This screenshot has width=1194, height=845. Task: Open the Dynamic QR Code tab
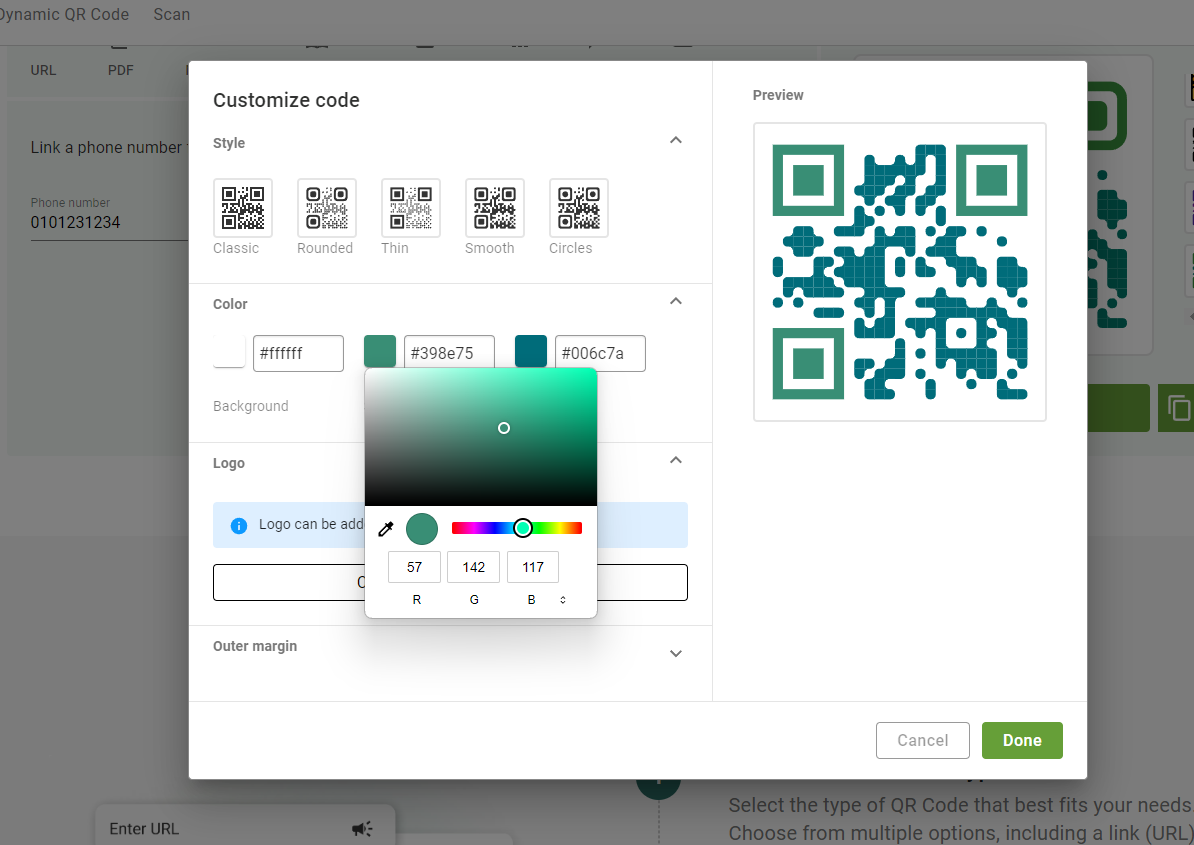64,14
